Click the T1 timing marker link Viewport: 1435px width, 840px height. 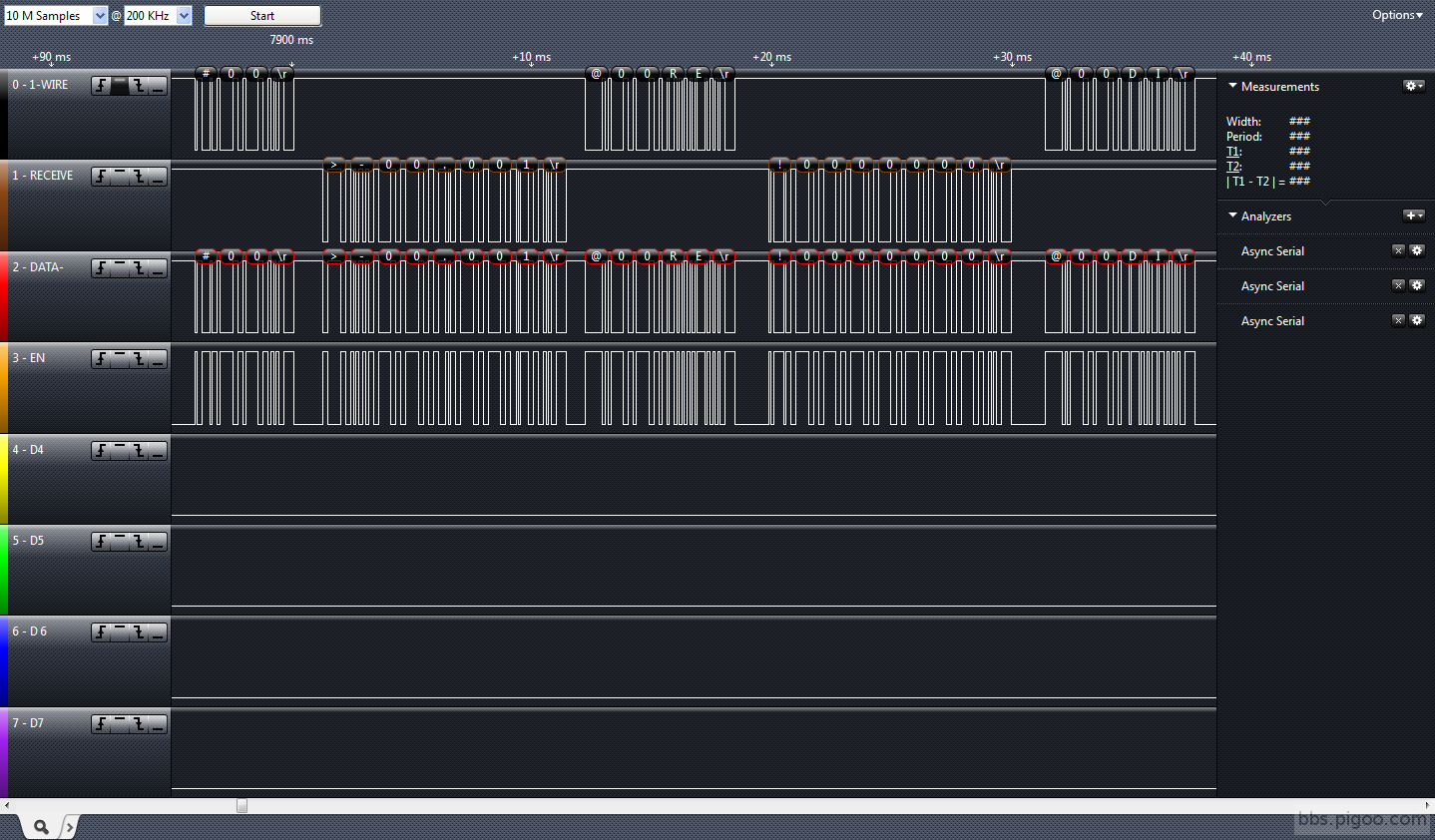(1233, 152)
